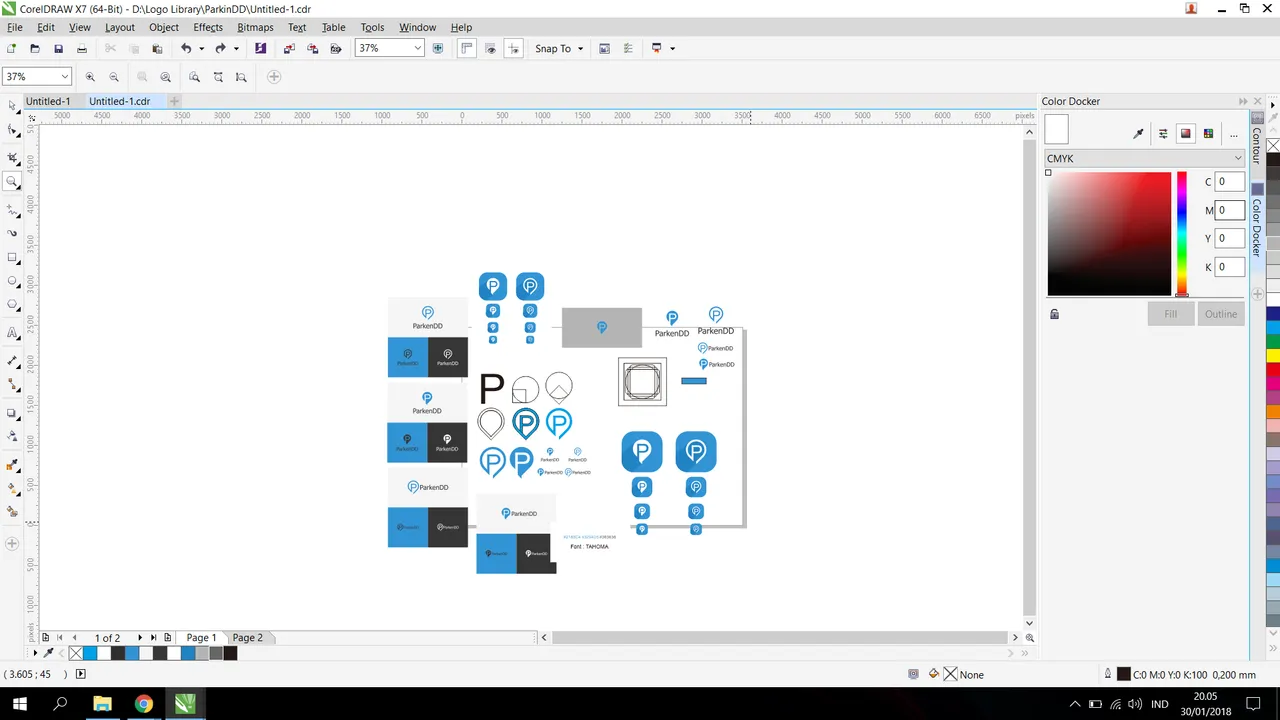
Task: Click the Zoom Out magnifier icon
Action: pyautogui.click(x=114, y=77)
